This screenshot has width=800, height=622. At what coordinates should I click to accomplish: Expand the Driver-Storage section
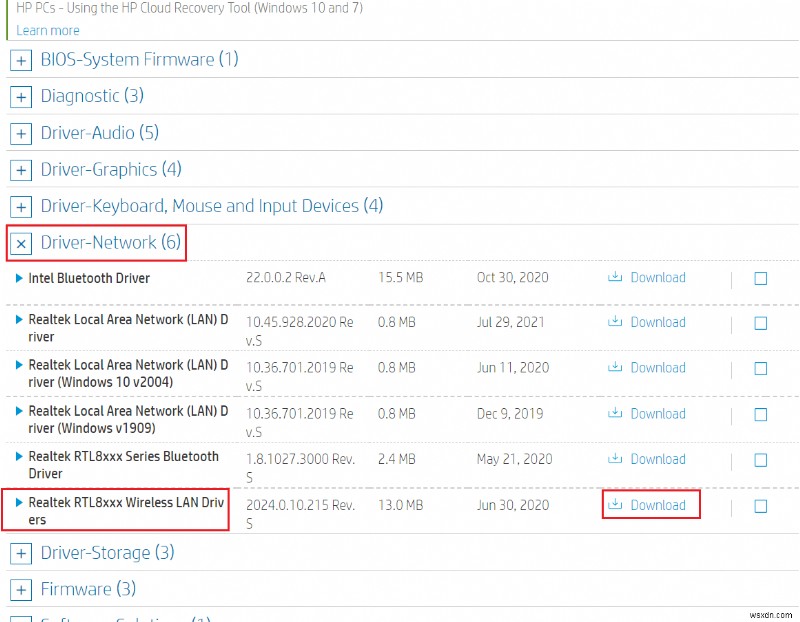point(21,553)
